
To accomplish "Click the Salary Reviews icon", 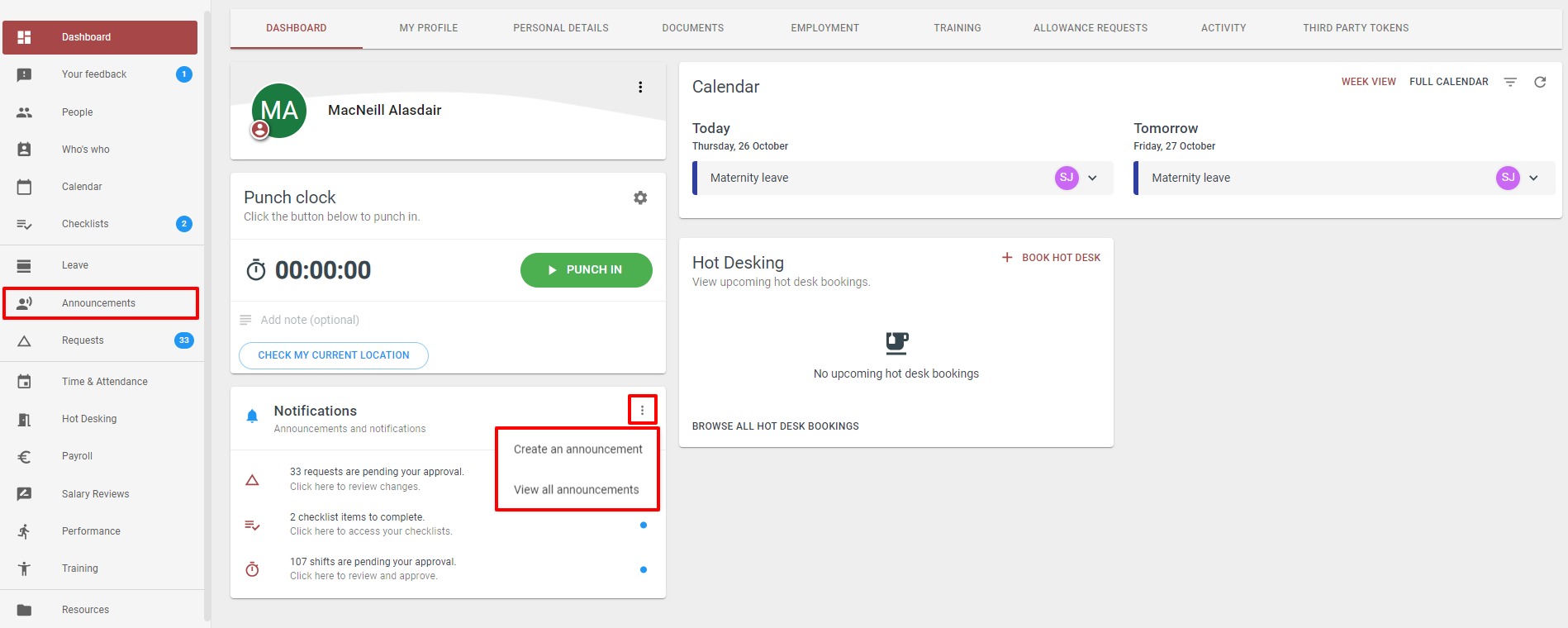I will point(24,494).
